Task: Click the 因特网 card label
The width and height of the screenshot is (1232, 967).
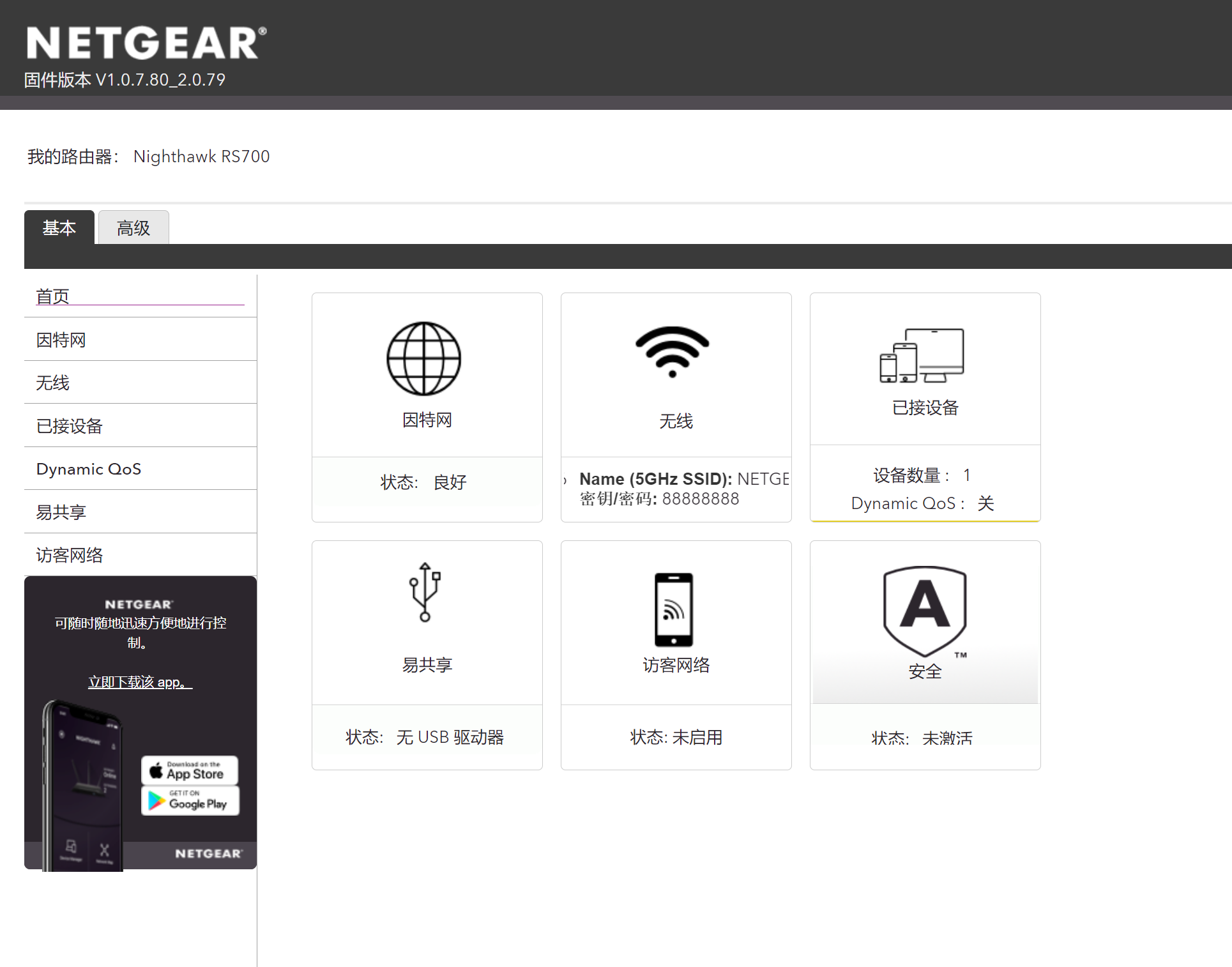Action: [x=427, y=420]
